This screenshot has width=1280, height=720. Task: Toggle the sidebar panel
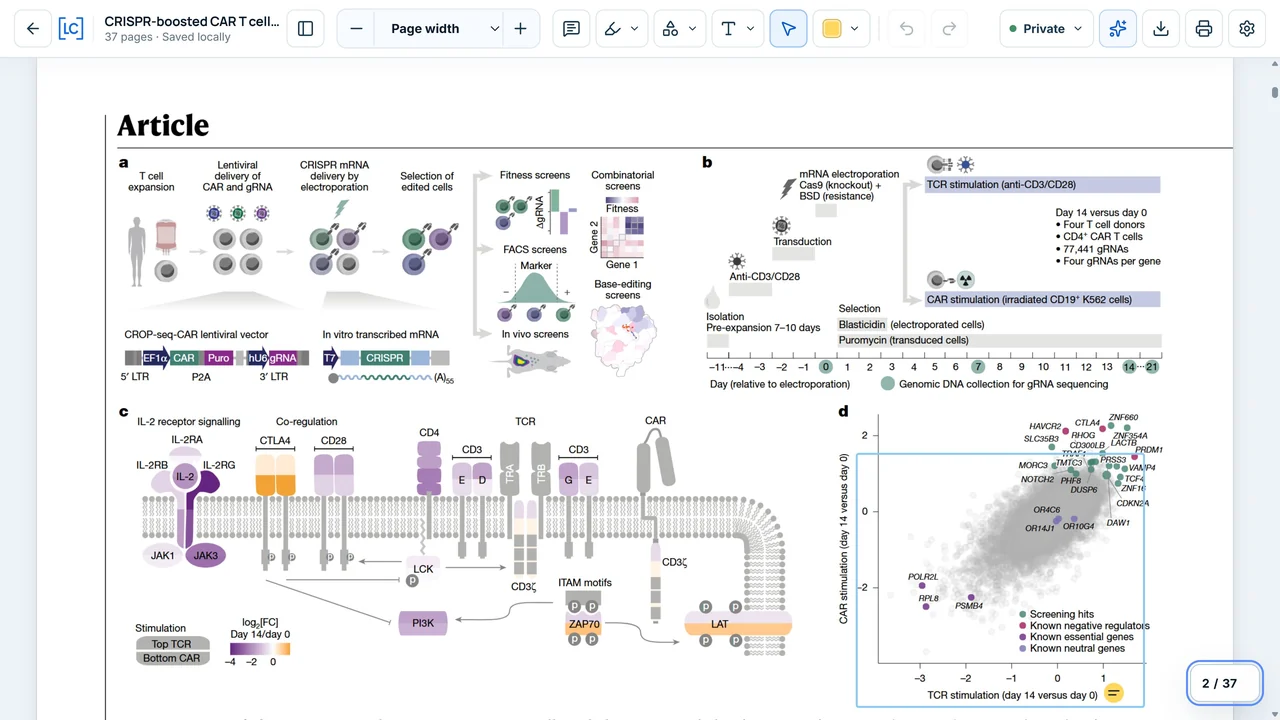point(306,29)
